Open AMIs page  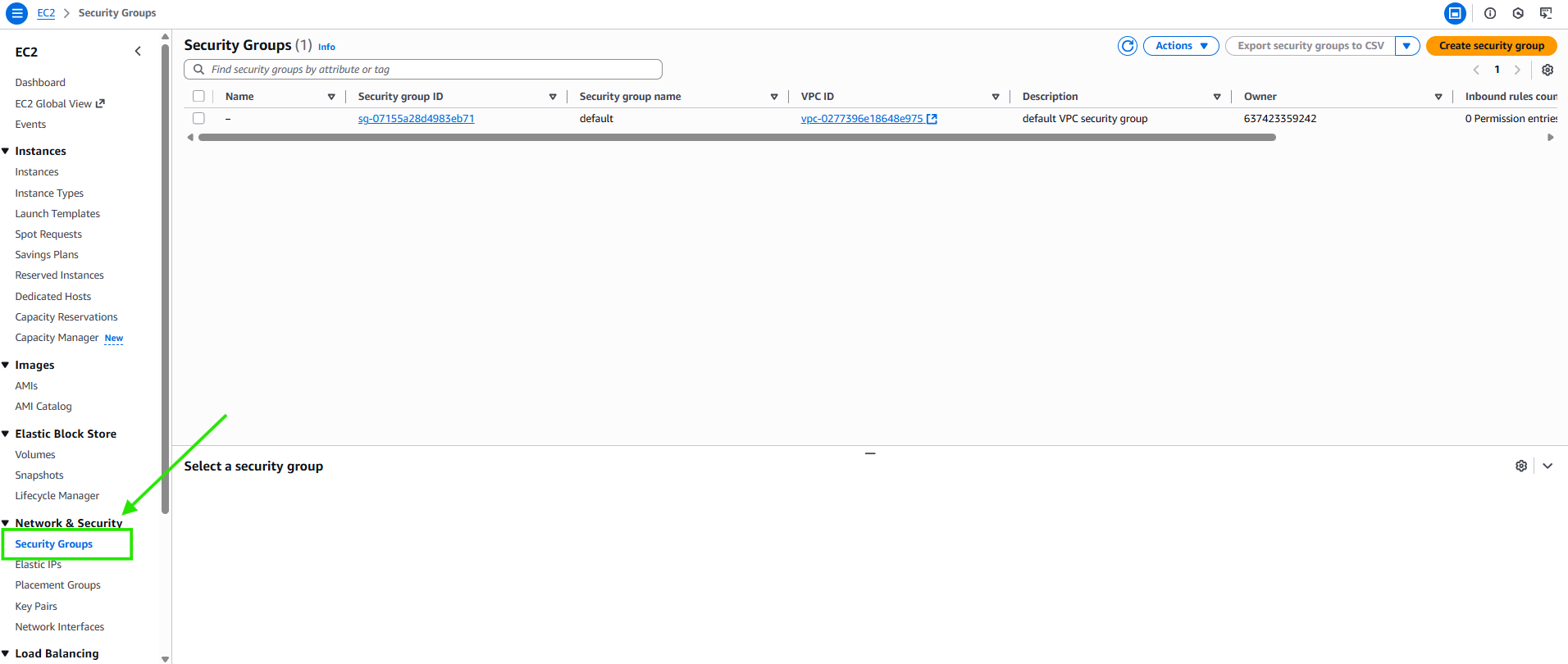click(26, 386)
